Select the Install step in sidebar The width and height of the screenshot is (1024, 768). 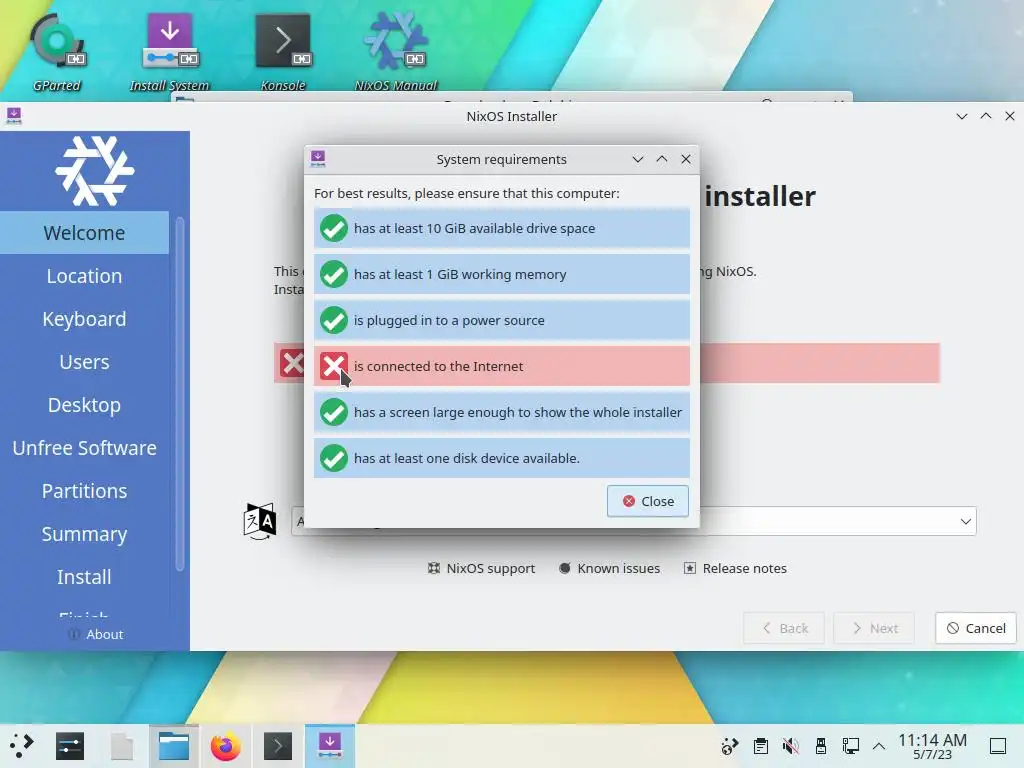pos(84,577)
